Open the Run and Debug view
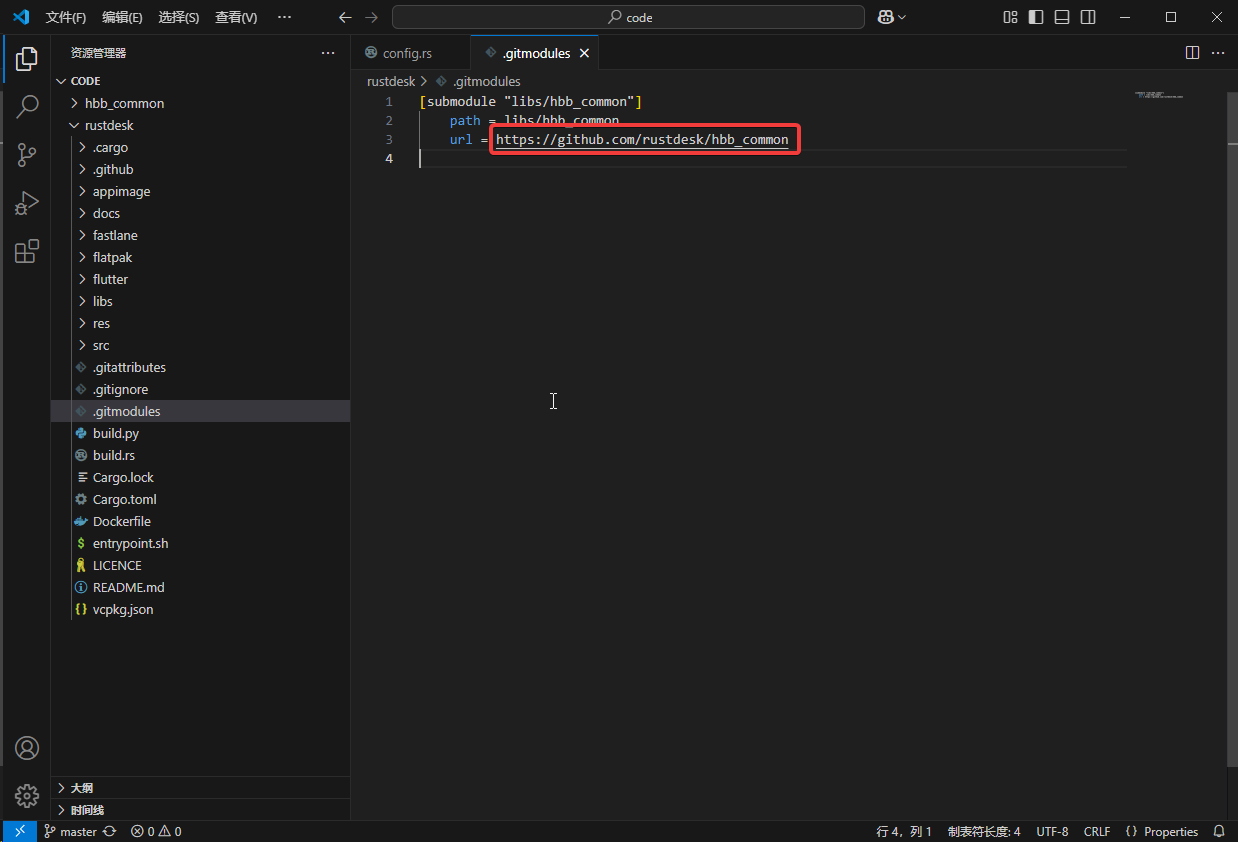 [27, 204]
